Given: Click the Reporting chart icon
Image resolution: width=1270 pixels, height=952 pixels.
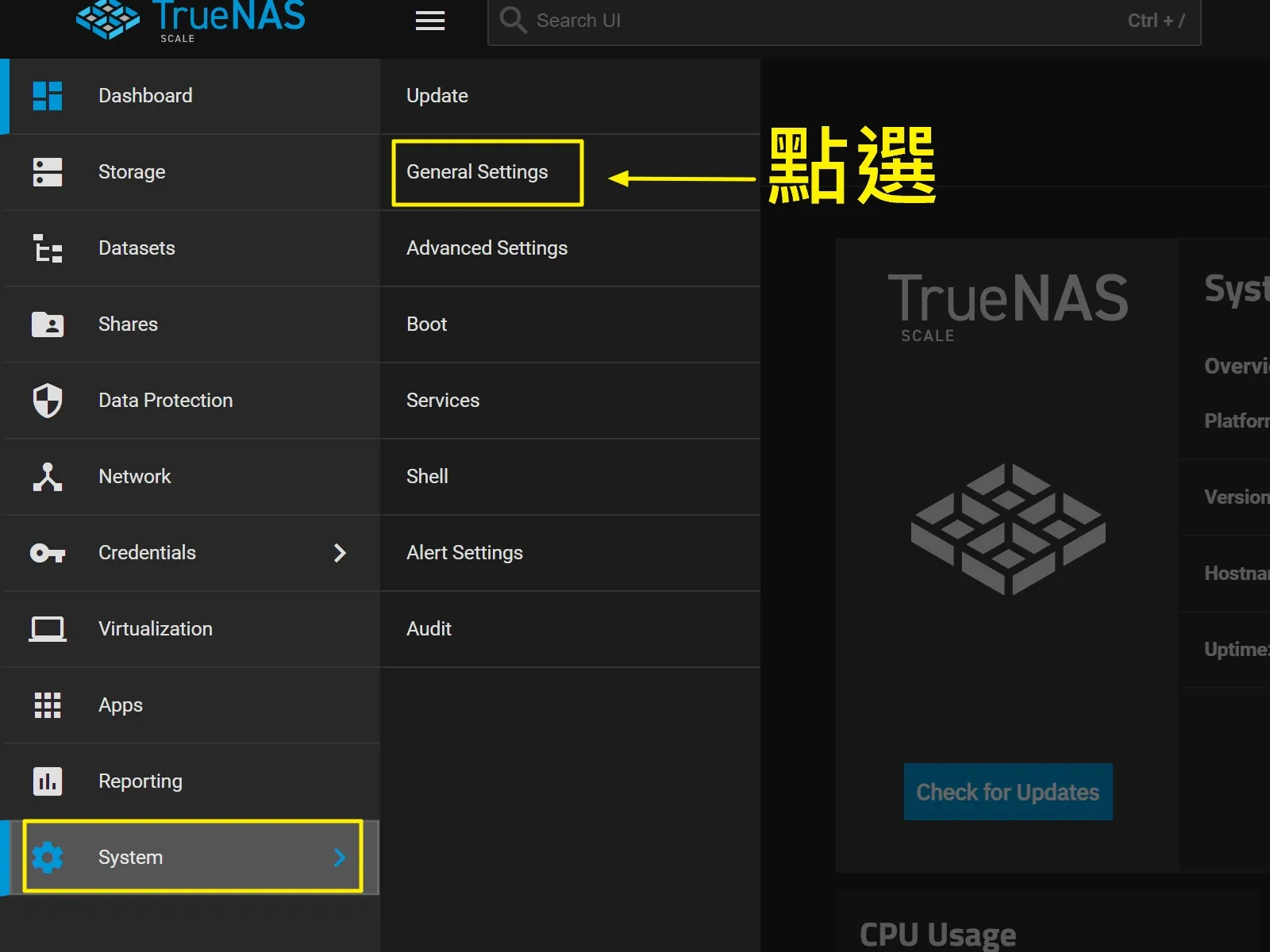Looking at the screenshot, I should pos(48,781).
